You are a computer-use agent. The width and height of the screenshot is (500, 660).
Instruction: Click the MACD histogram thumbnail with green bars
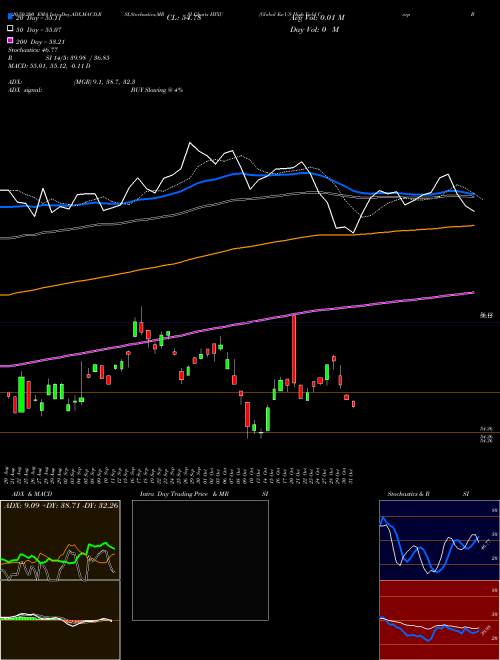pos(60,620)
